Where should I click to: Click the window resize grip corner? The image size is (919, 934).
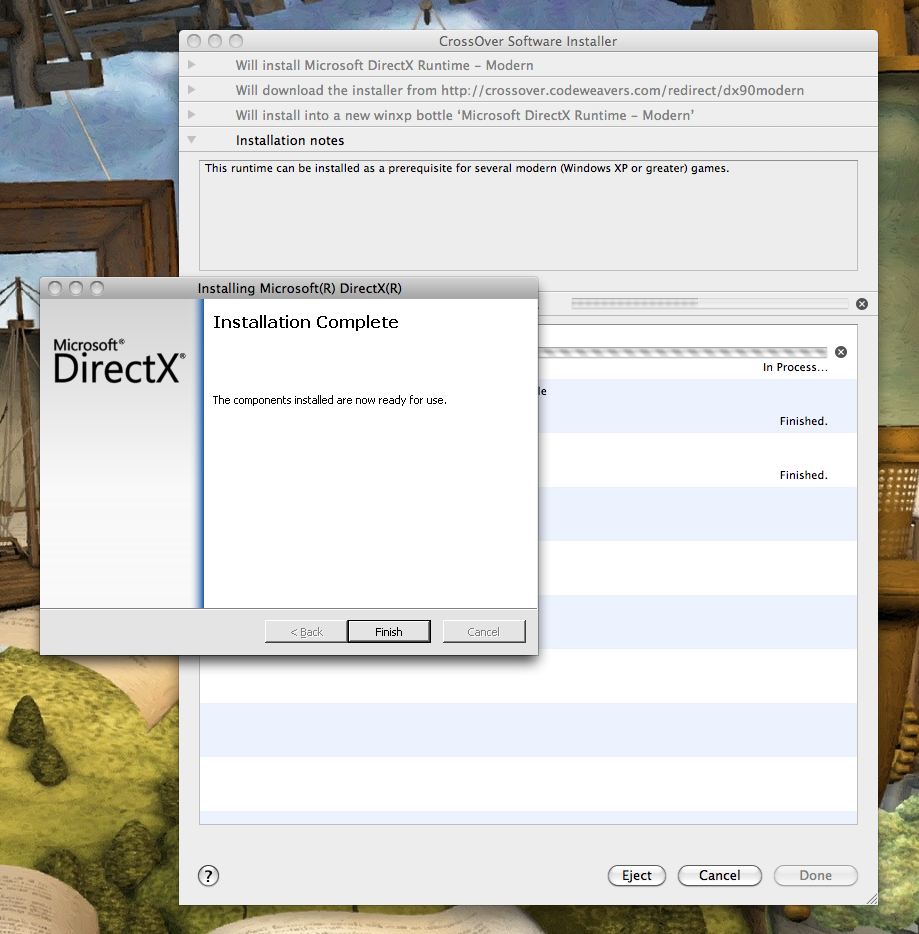tap(872, 897)
